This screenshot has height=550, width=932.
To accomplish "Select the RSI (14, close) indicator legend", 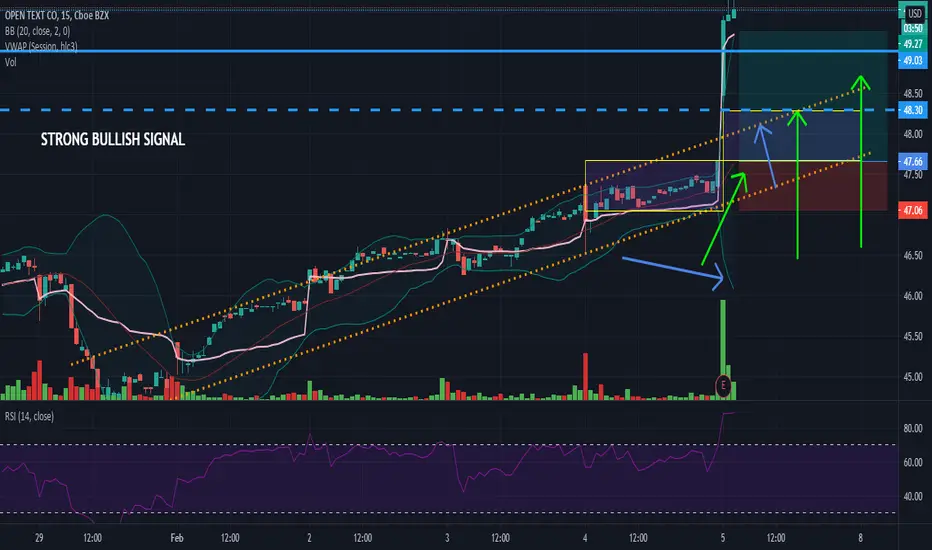I will point(29,416).
